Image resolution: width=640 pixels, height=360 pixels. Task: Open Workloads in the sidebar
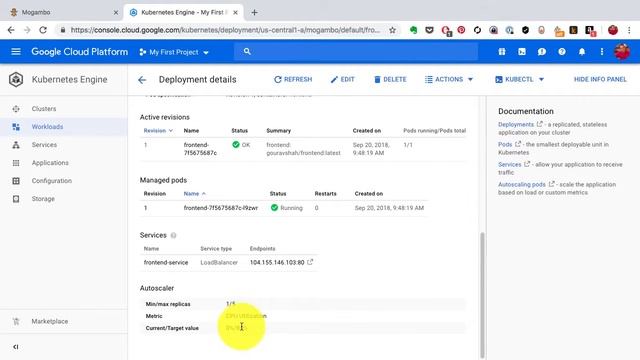[x=47, y=127]
